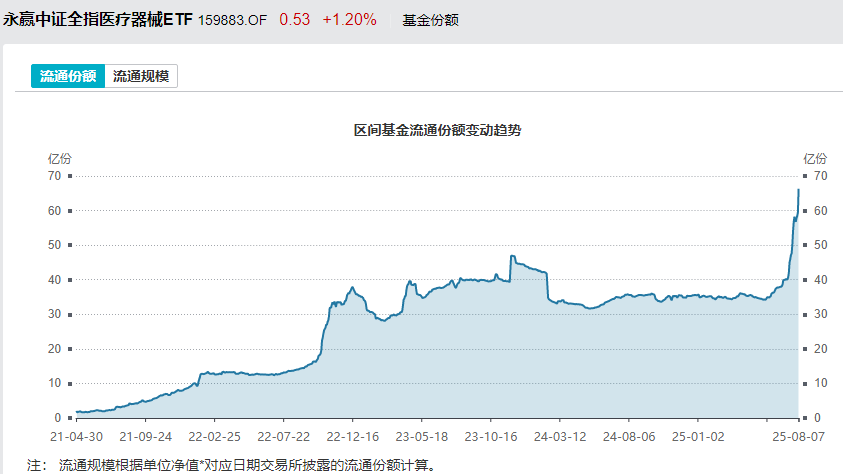
Task: Open the 基金份额 section label
Action: pyautogui.click(x=430, y=20)
